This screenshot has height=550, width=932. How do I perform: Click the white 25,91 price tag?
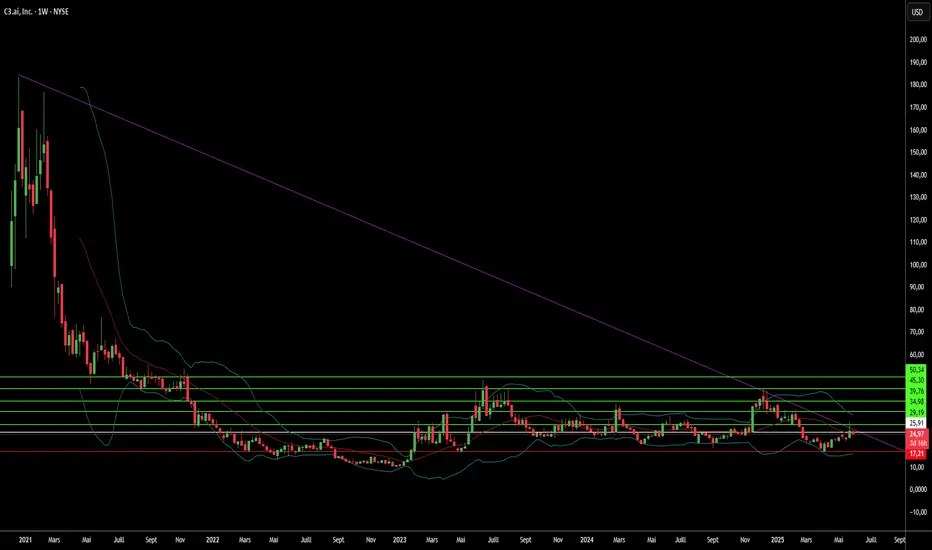[x=917, y=423]
